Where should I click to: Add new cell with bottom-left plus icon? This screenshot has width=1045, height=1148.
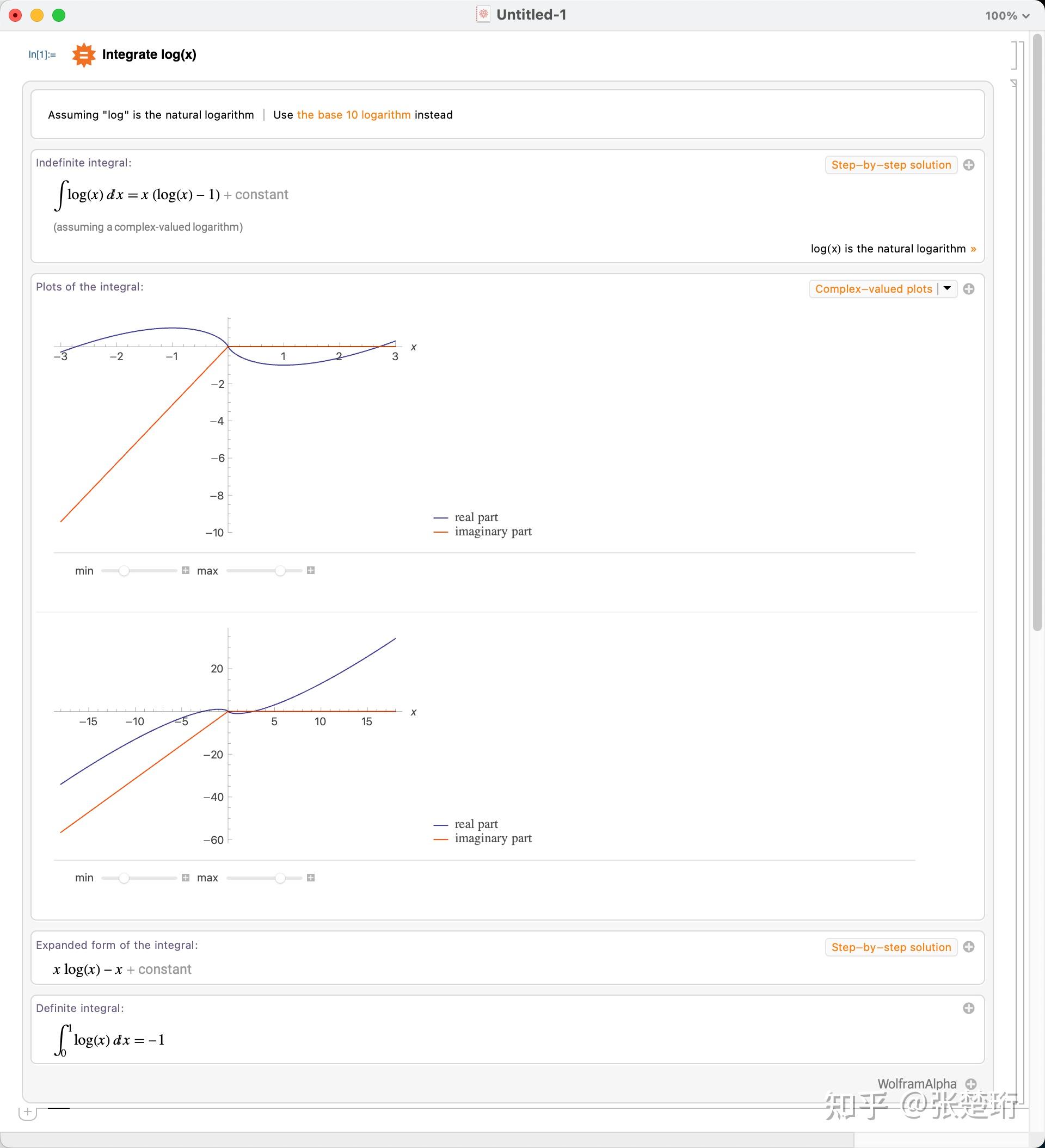pos(27,1112)
